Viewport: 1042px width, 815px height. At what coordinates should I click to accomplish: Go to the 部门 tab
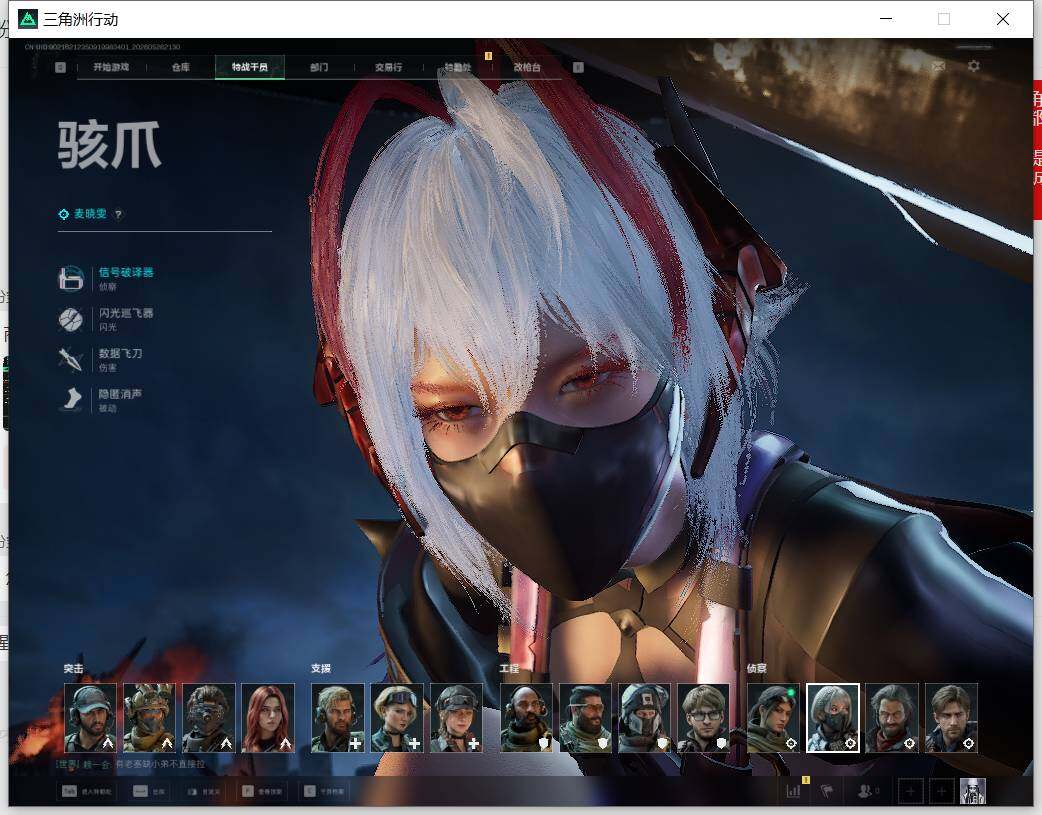(x=319, y=67)
